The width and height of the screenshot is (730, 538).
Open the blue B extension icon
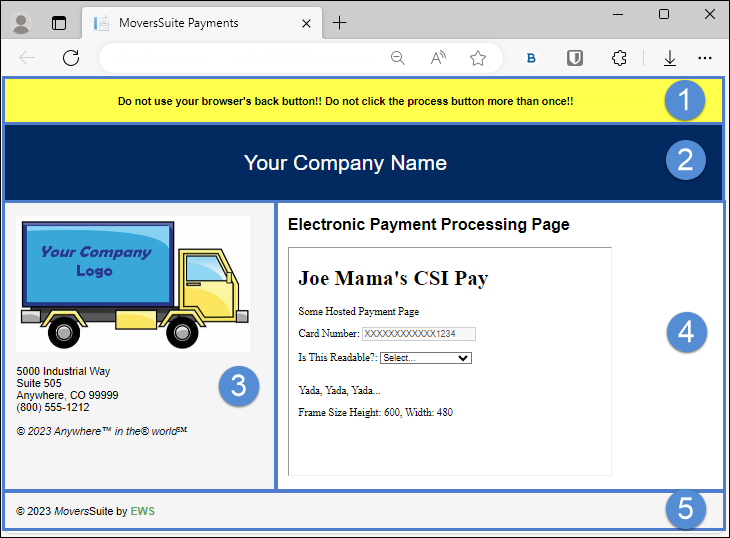tap(531, 58)
